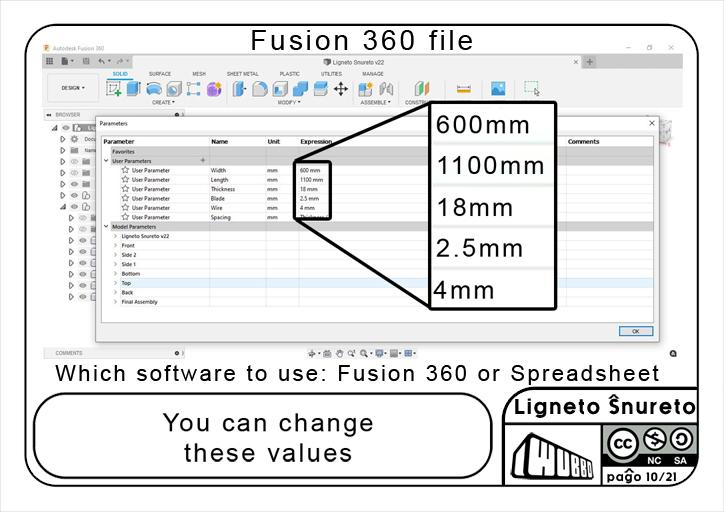The height and width of the screenshot is (512, 724).
Task: Expand the Final Assembly parameters row
Action: 115,301
